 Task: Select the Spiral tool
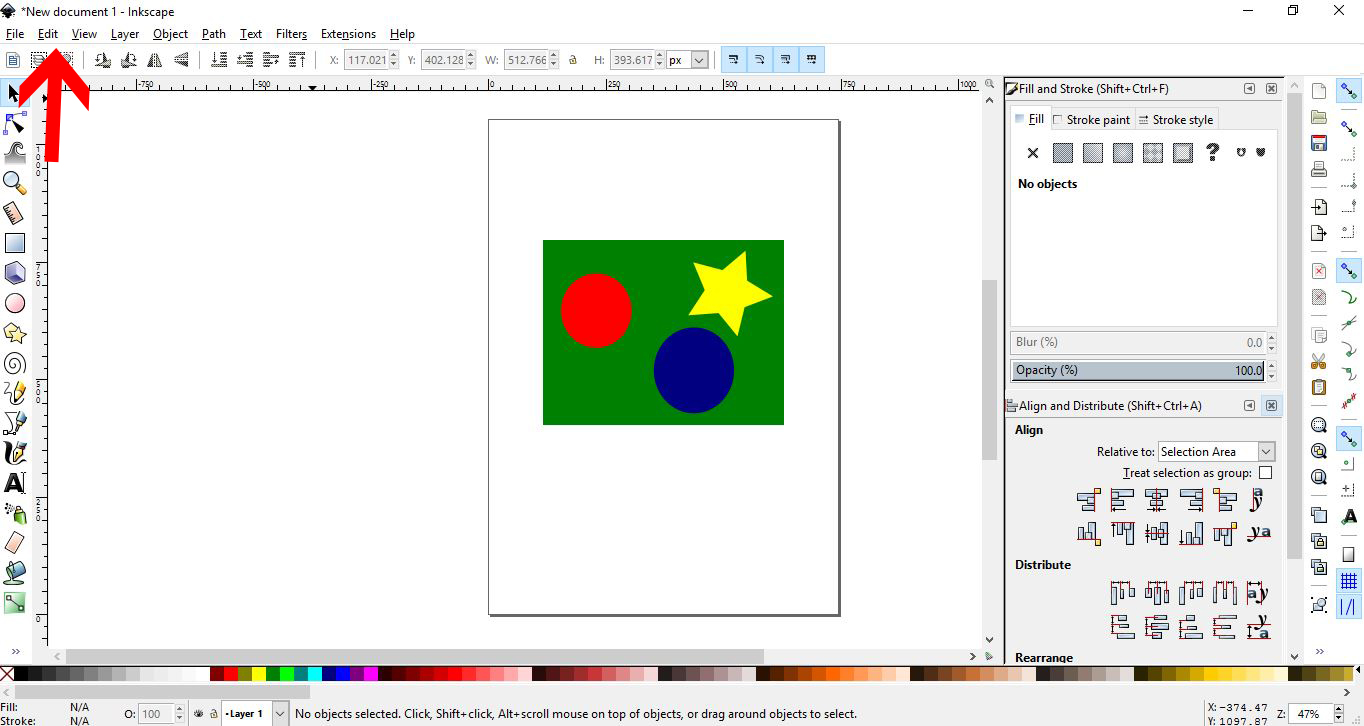15,363
